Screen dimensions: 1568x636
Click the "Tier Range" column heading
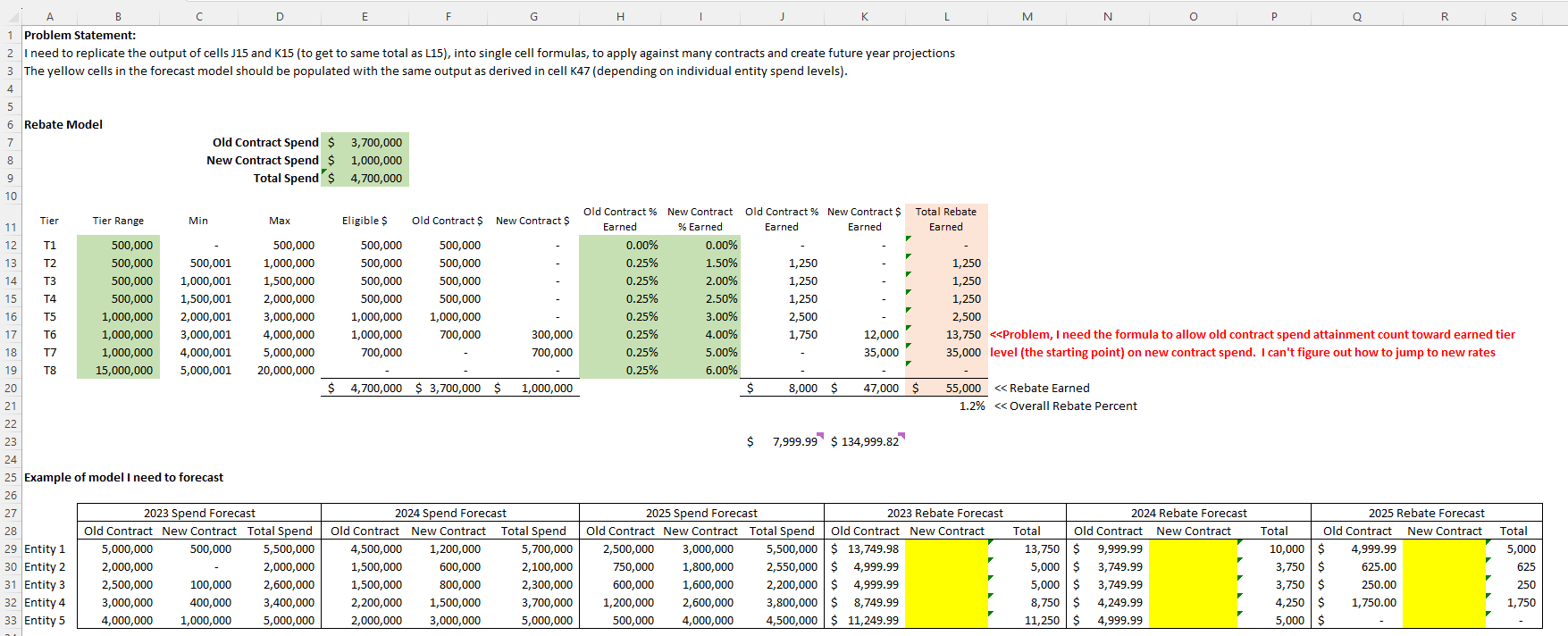[118, 221]
